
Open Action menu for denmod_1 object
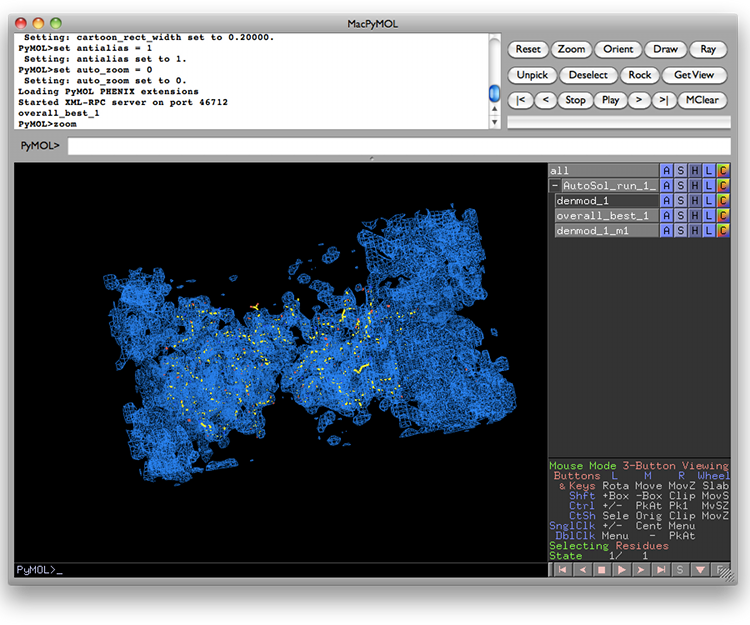(667, 201)
